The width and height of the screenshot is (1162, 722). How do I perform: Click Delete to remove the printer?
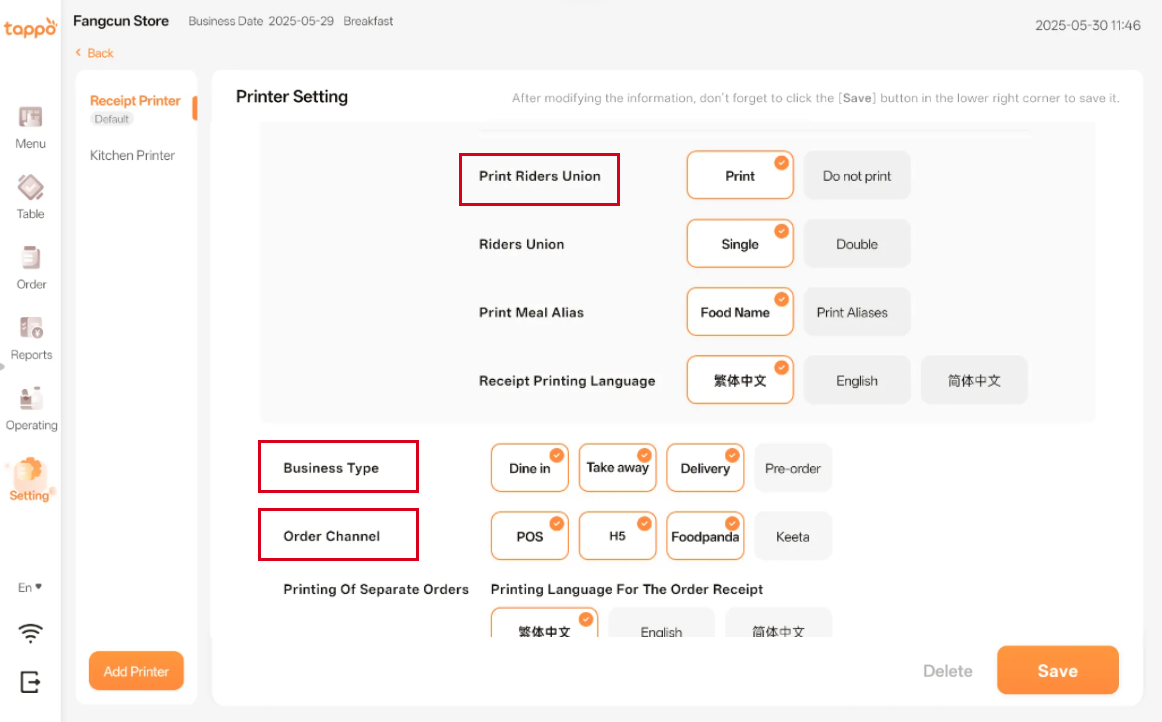click(x=947, y=671)
